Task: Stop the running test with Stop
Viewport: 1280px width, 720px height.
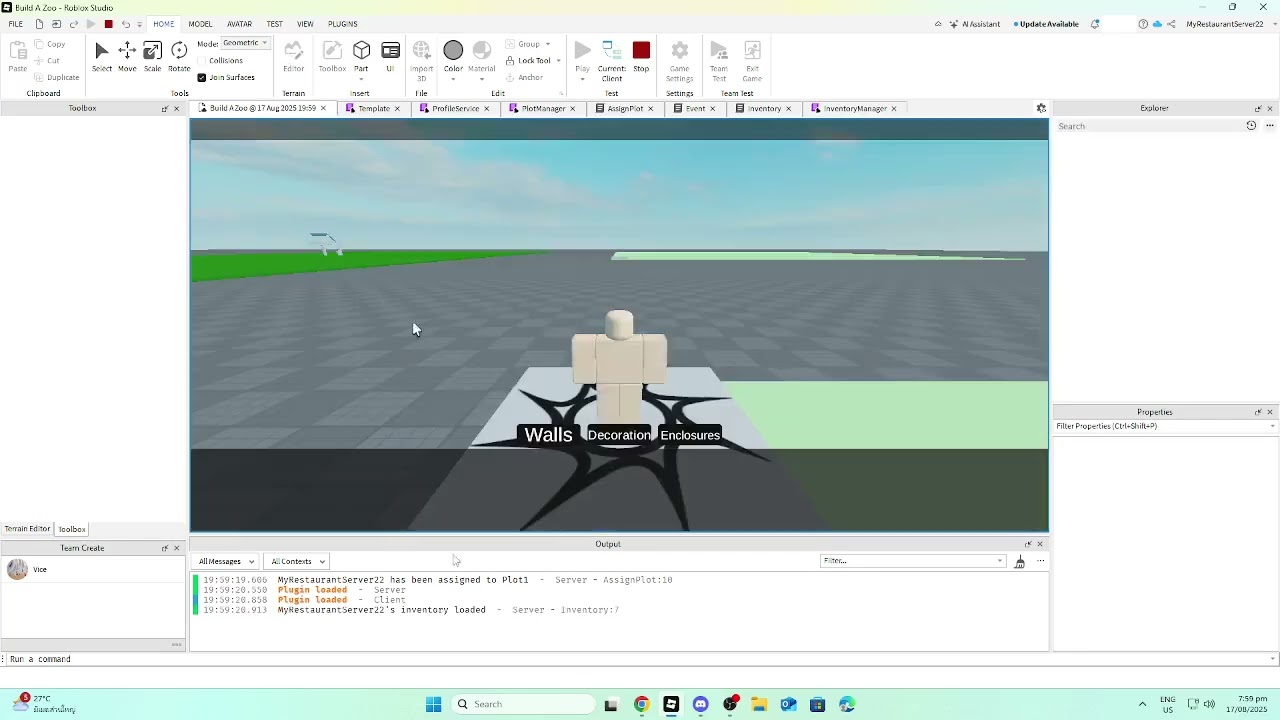Action: [641, 57]
